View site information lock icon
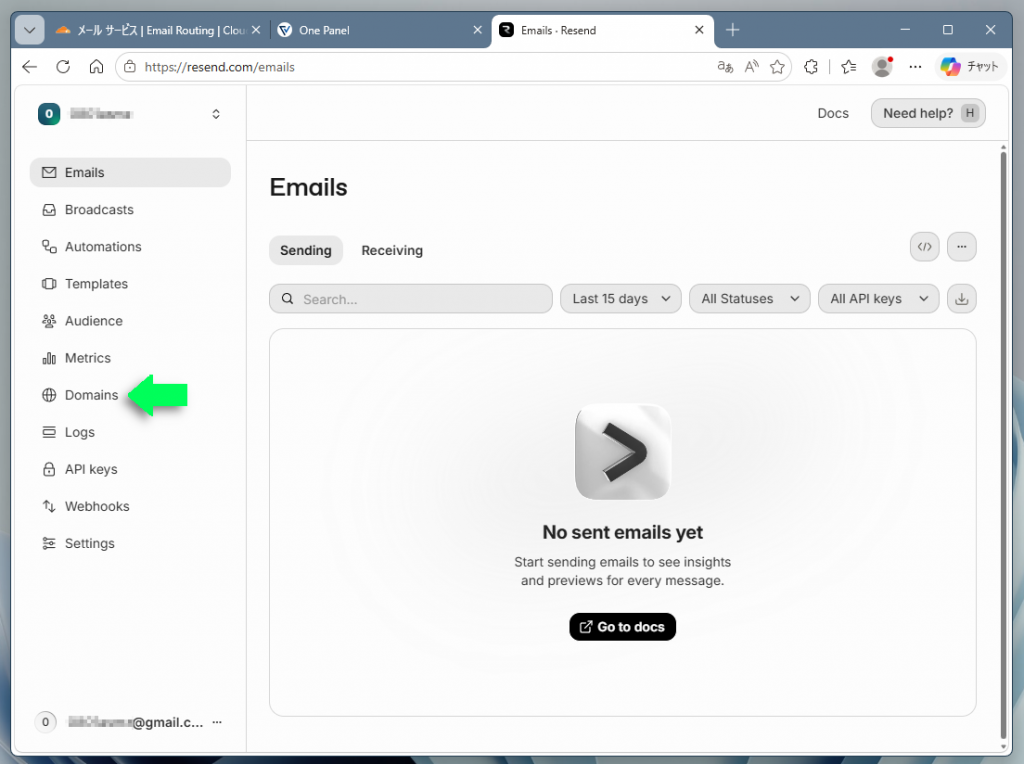1024x764 pixels. coord(130,67)
